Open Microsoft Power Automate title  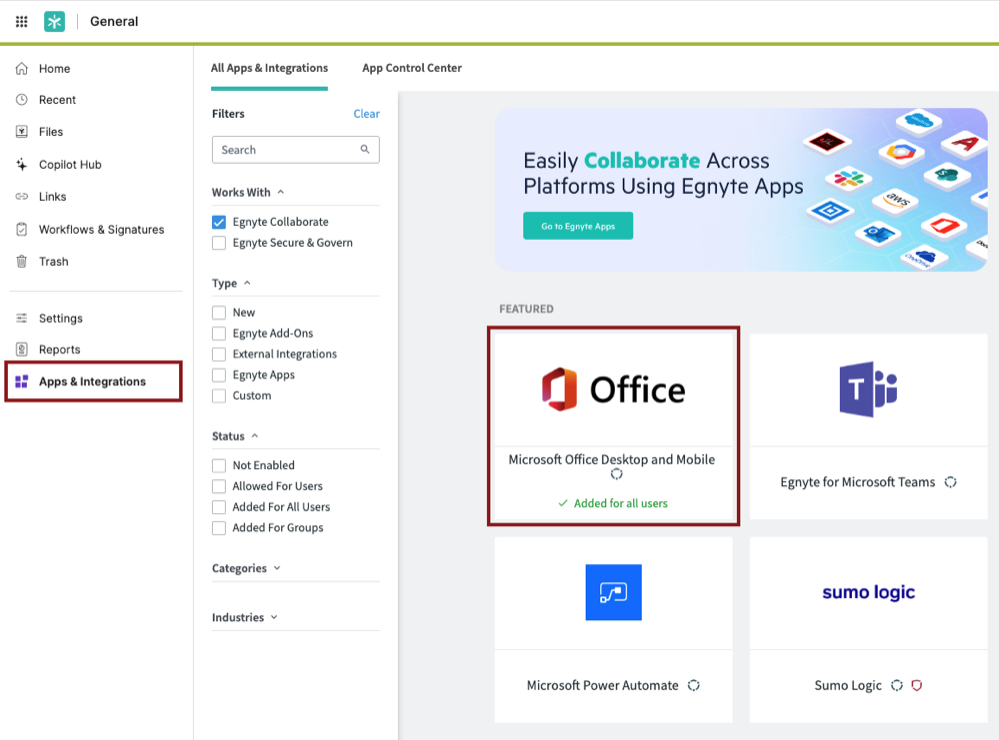(x=603, y=685)
